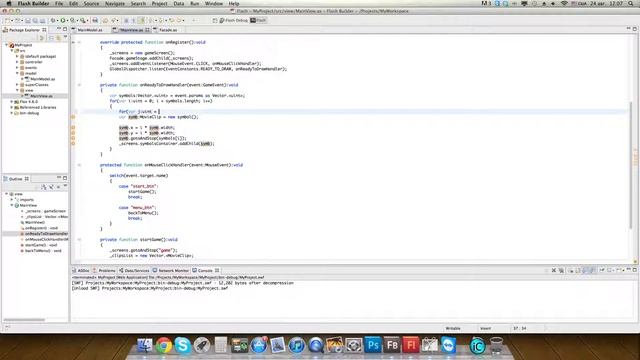Minimize the Package Explorer panel
Image resolution: width=640 pixels, height=360 pixels.
(x=59, y=29)
